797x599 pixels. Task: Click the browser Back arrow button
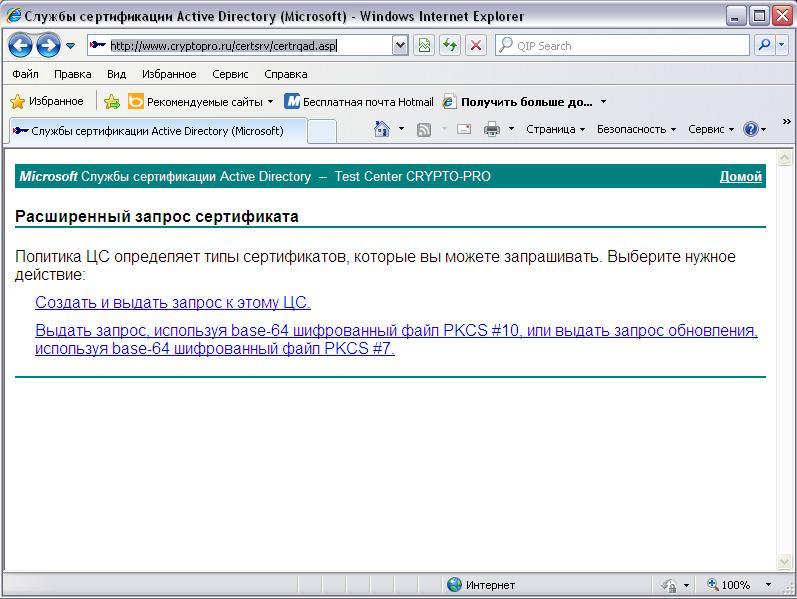tap(21, 45)
